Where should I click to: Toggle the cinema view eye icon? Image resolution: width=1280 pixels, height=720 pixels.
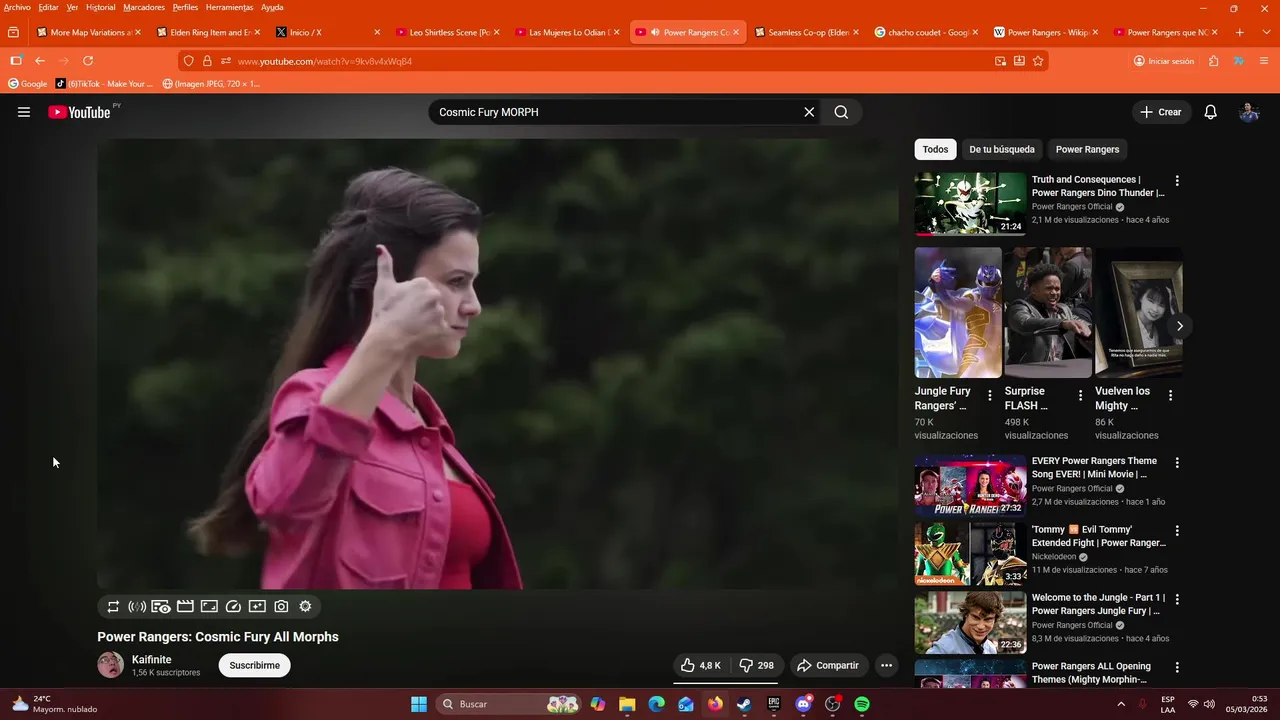pos(161,606)
